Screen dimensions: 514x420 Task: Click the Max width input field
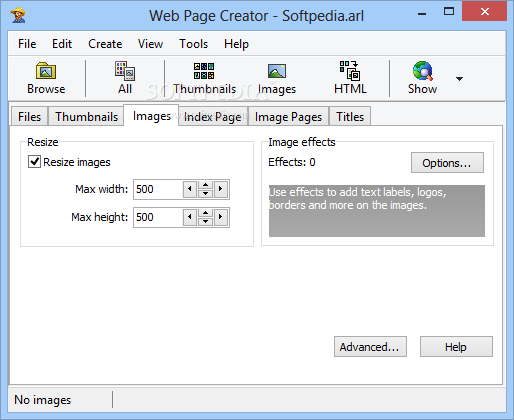tap(158, 189)
